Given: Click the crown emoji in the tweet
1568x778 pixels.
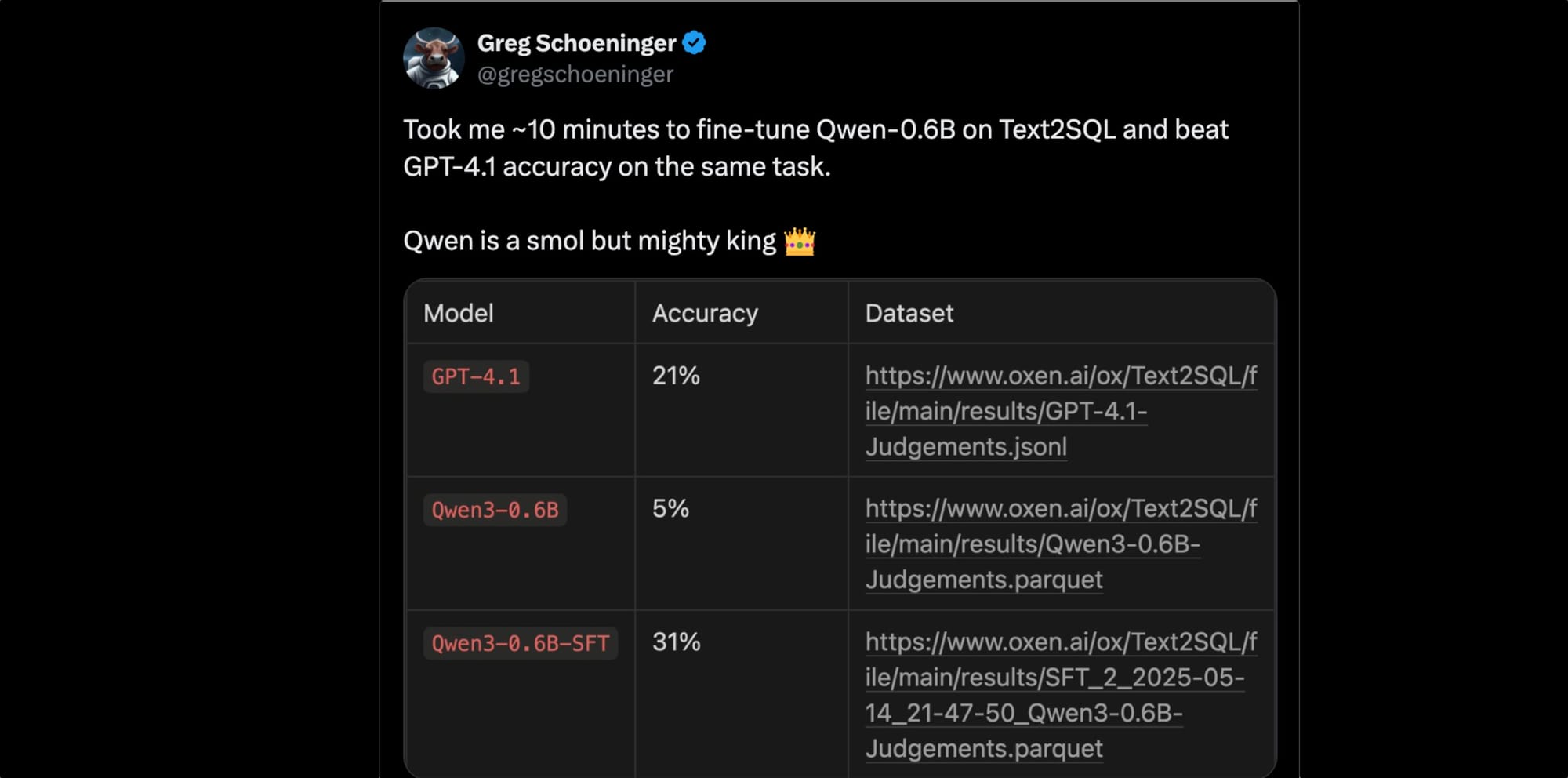Looking at the screenshot, I should click(800, 241).
